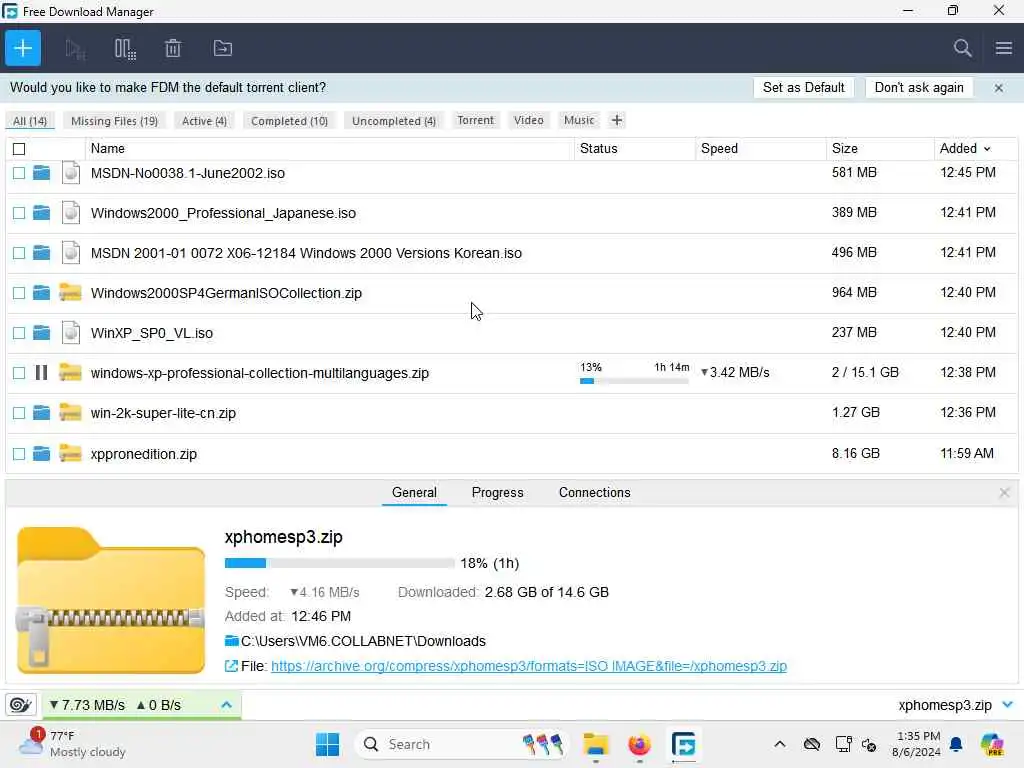Open Firefox from the taskbar

639,744
